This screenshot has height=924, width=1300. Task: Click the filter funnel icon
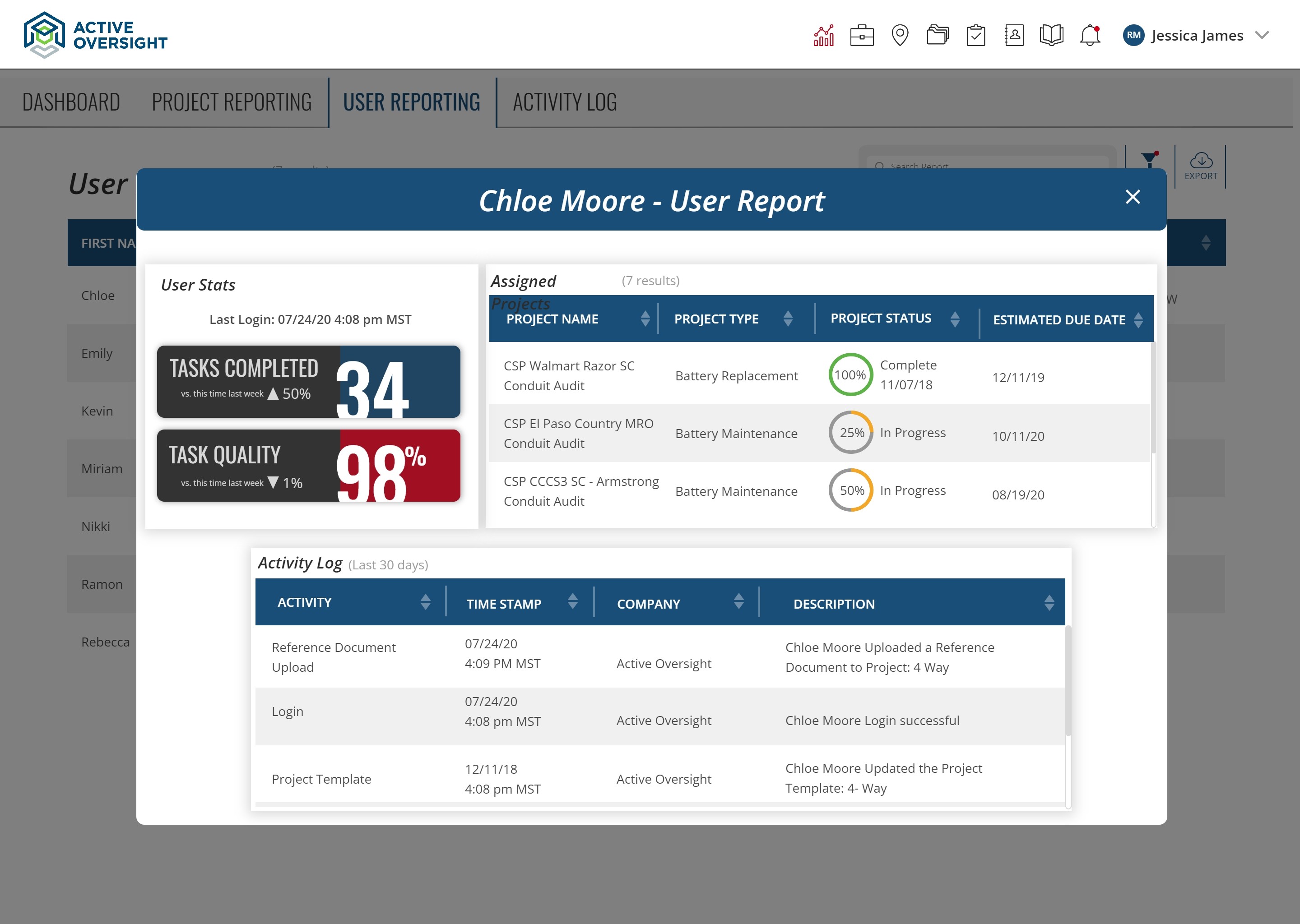pyautogui.click(x=1149, y=160)
